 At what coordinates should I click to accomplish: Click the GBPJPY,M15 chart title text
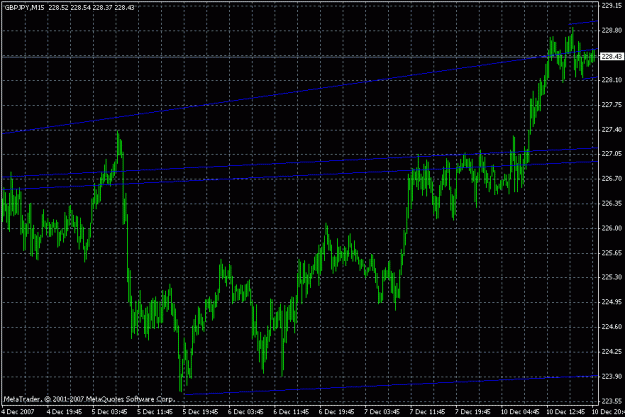(25, 8)
